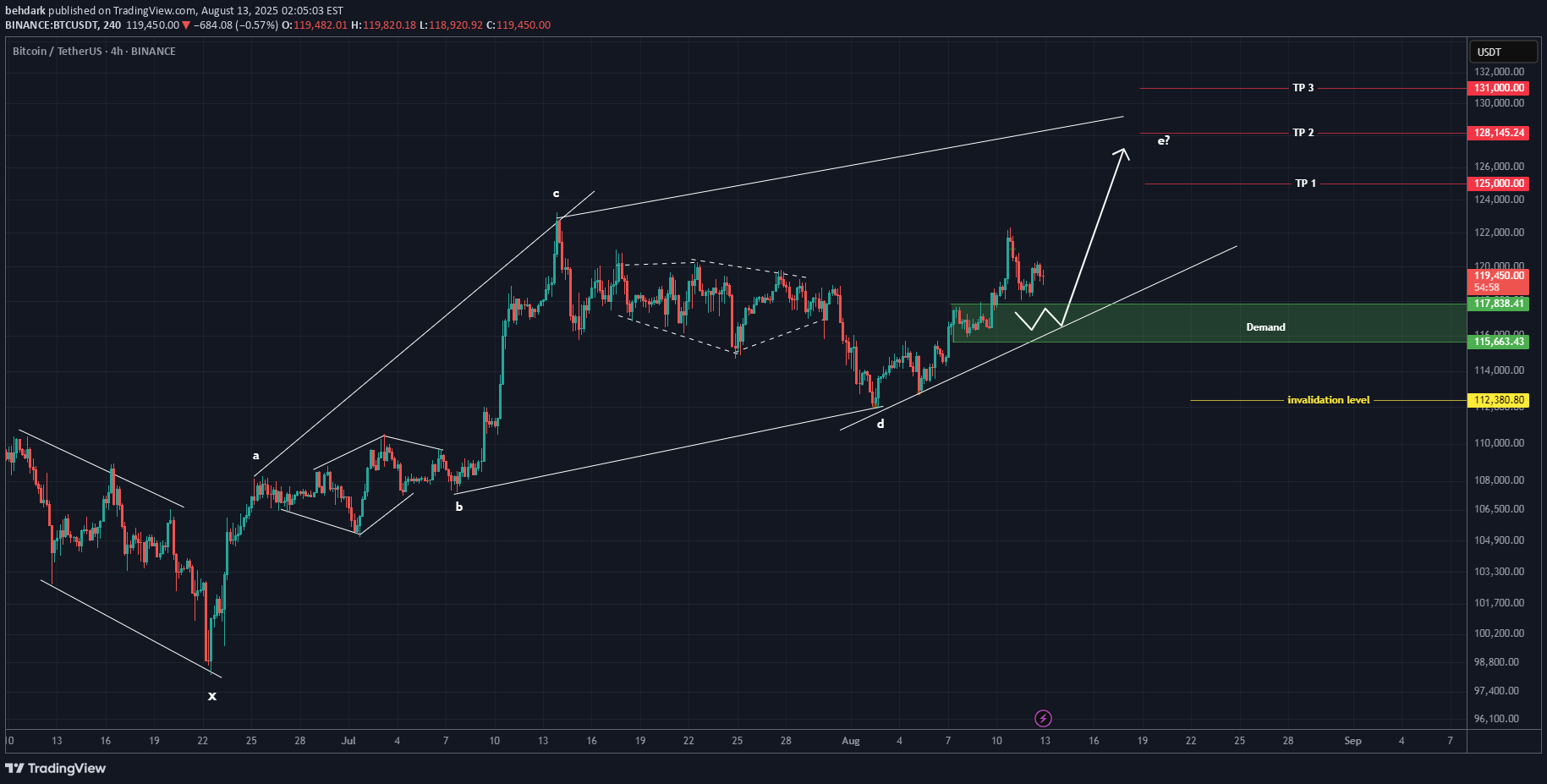Click the wave label d

[880, 424]
